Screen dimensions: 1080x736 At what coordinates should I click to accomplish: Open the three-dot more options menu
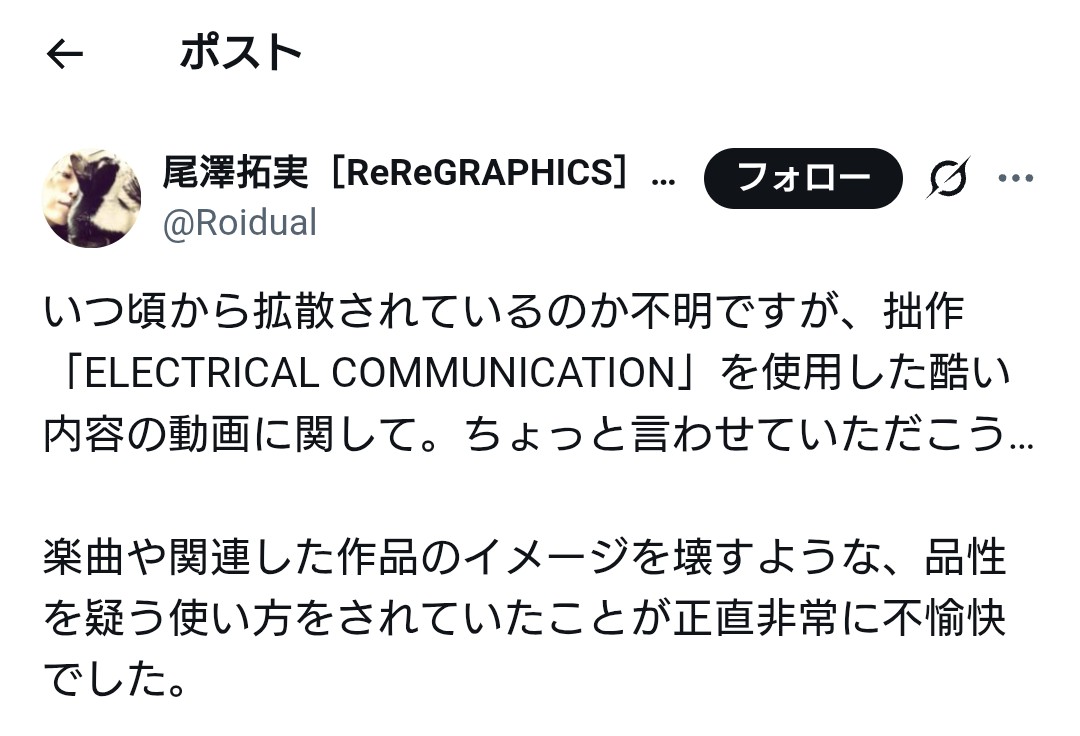pyautogui.click(x=1016, y=179)
